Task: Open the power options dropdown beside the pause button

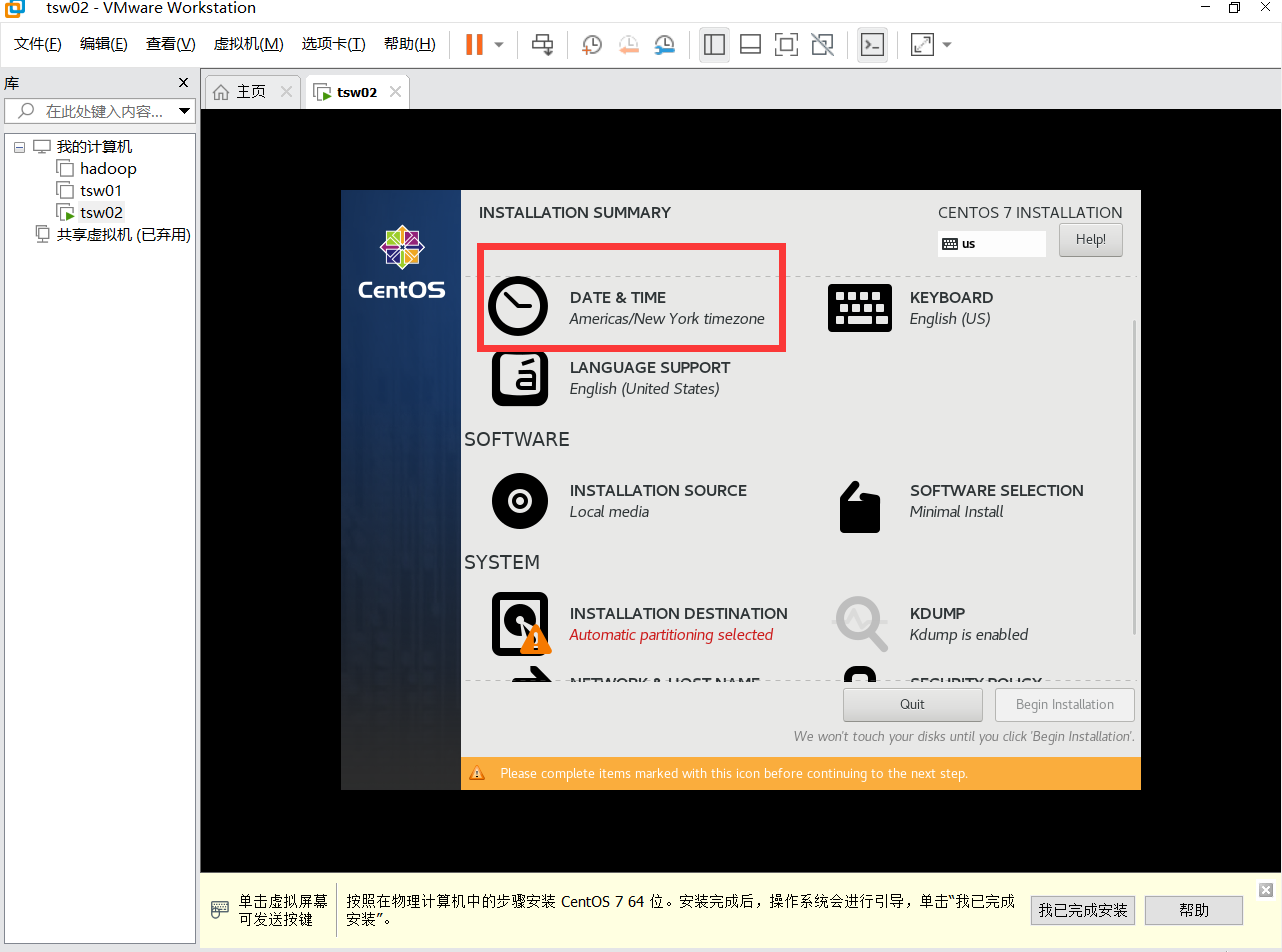Action: (499, 45)
